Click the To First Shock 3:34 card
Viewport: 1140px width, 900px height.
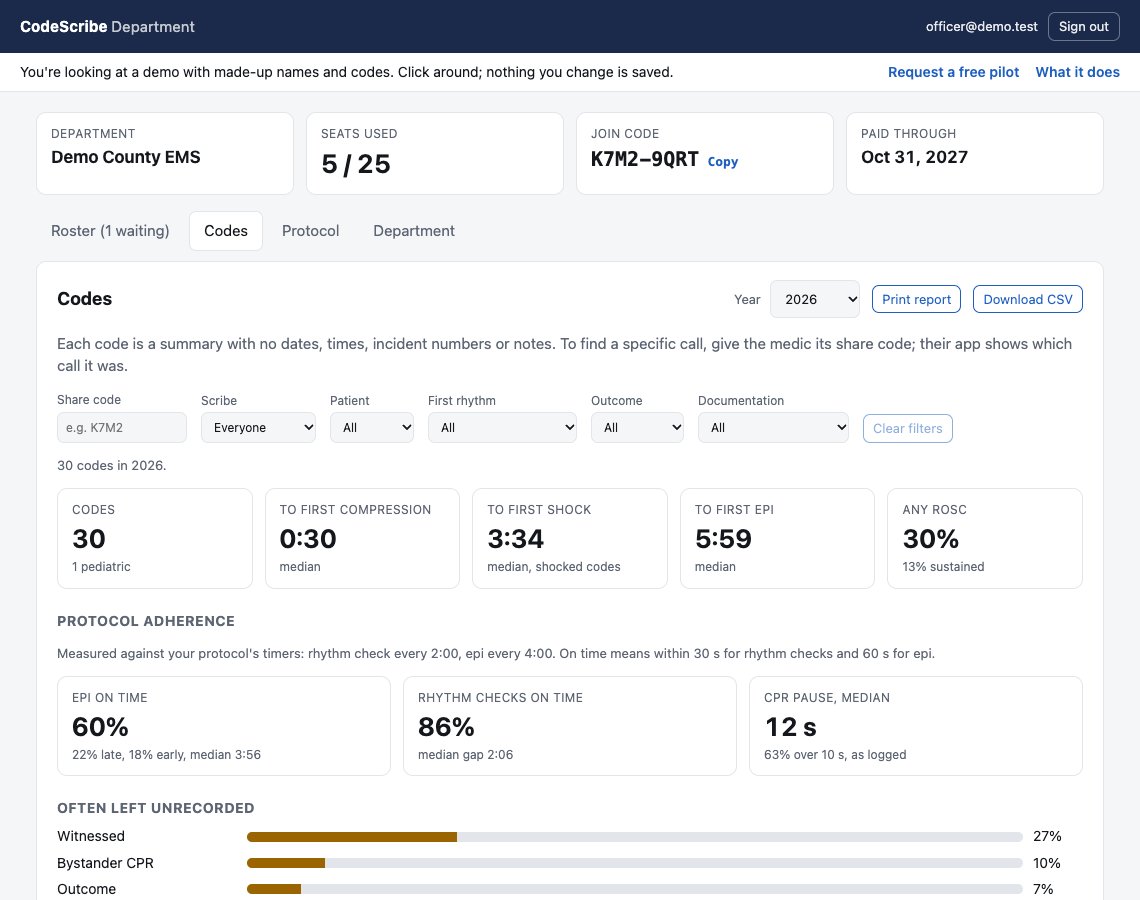(x=569, y=538)
